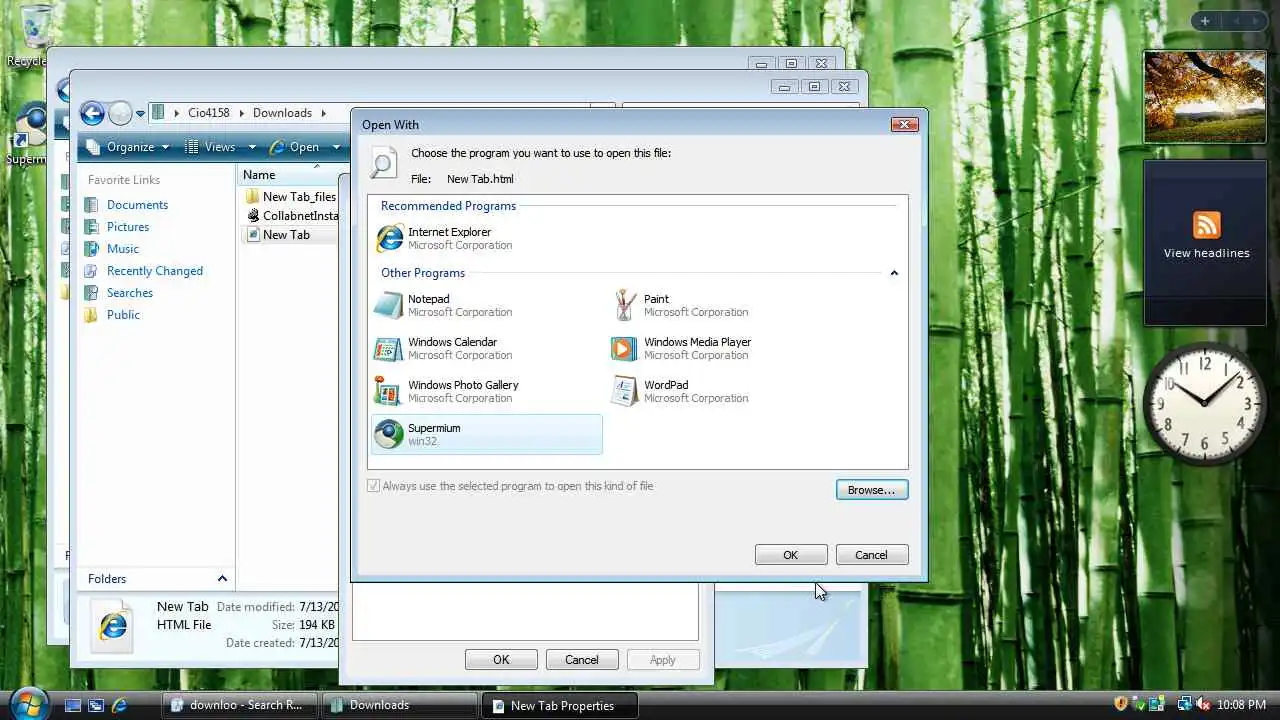
Task: Click the autumn tree slideshow gadget picture
Action: [x=1205, y=97]
